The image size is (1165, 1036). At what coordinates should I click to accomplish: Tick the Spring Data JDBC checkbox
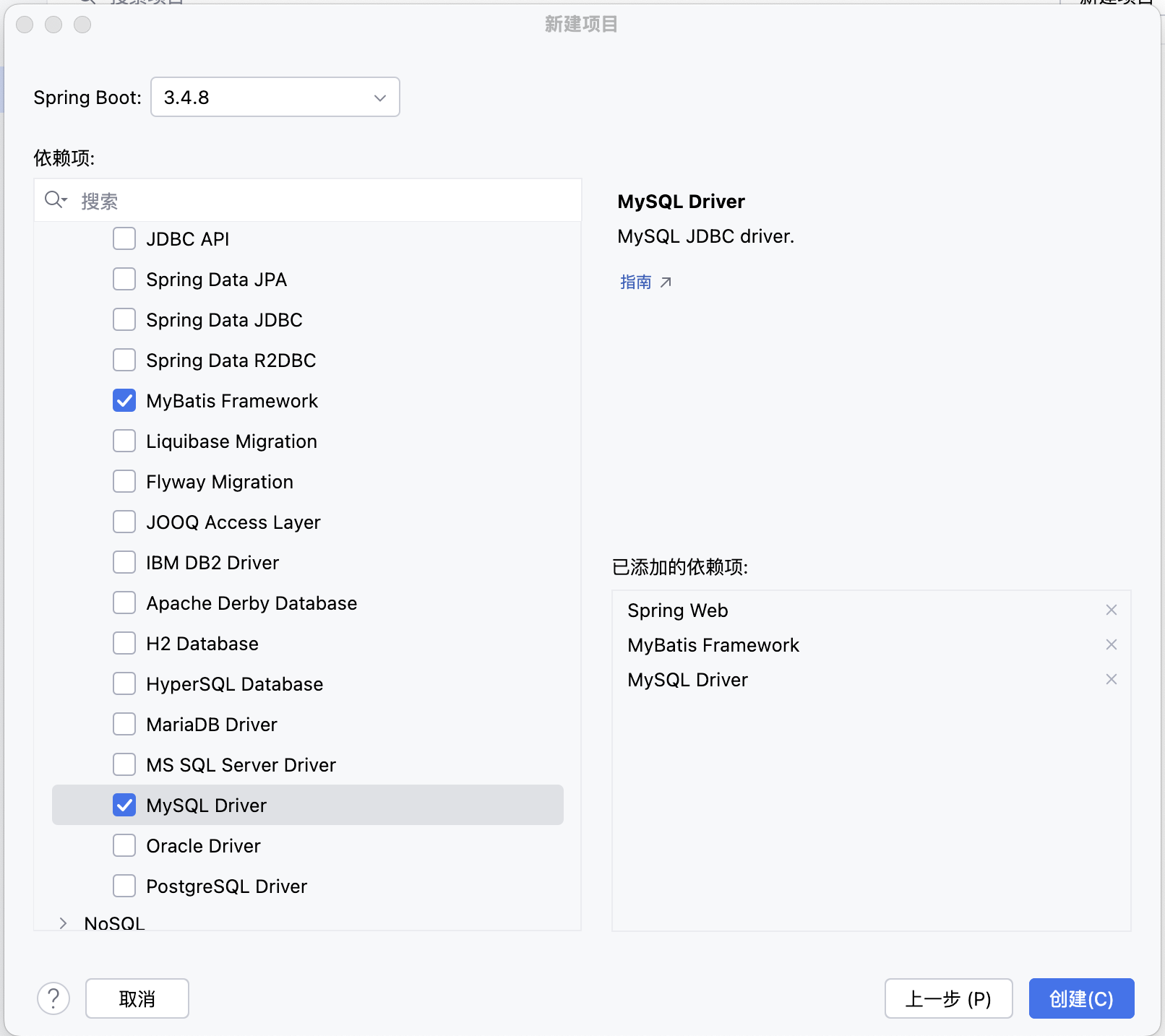(x=124, y=319)
